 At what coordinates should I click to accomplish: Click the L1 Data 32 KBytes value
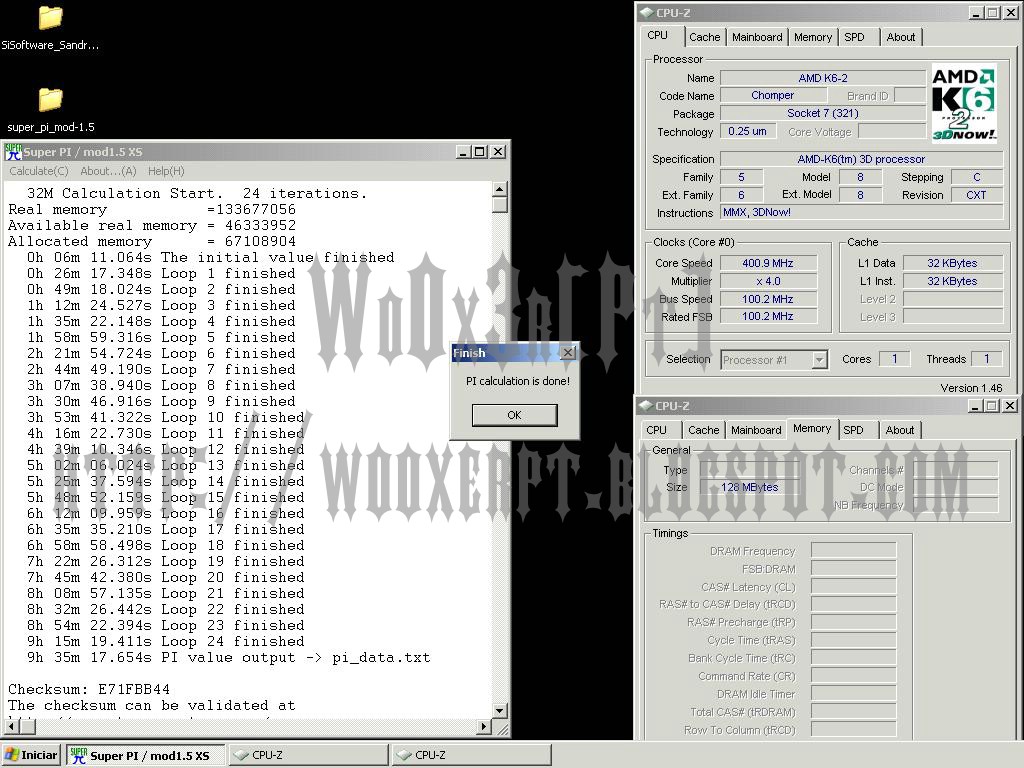click(952, 263)
